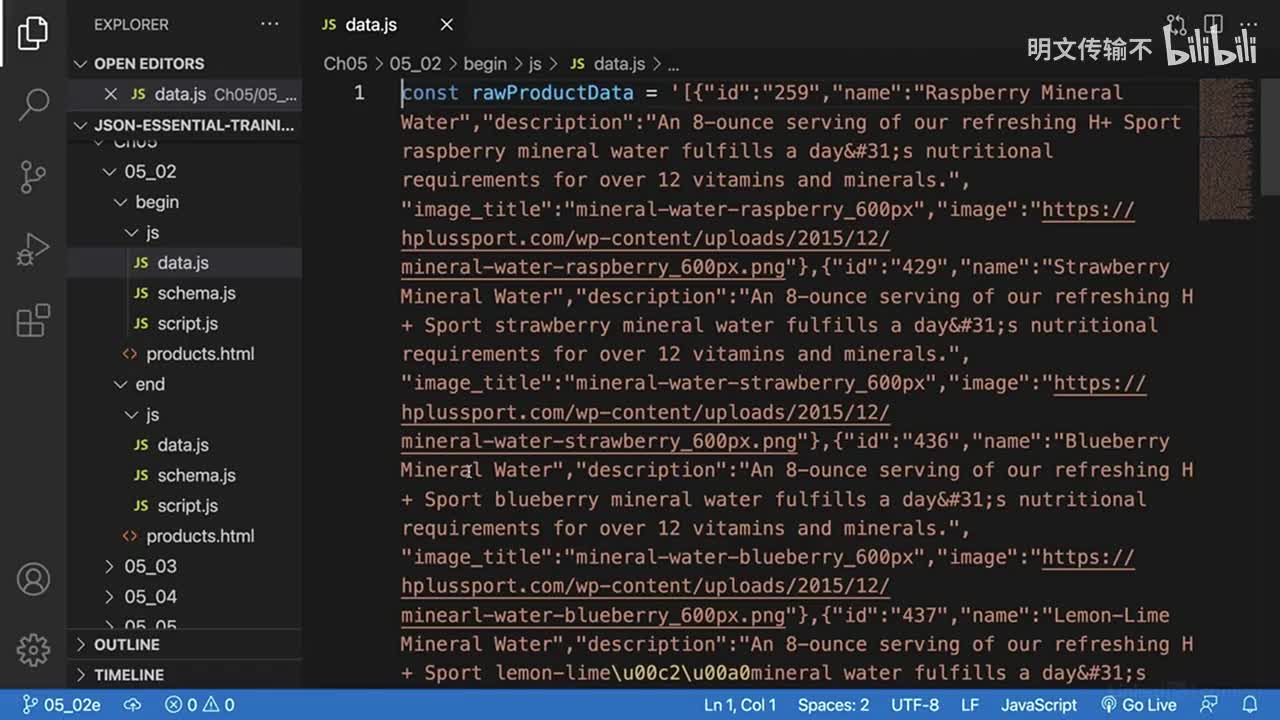Viewport: 1280px width, 720px height.
Task: Open the Accounts menu icon
Action: coord(33,579)
